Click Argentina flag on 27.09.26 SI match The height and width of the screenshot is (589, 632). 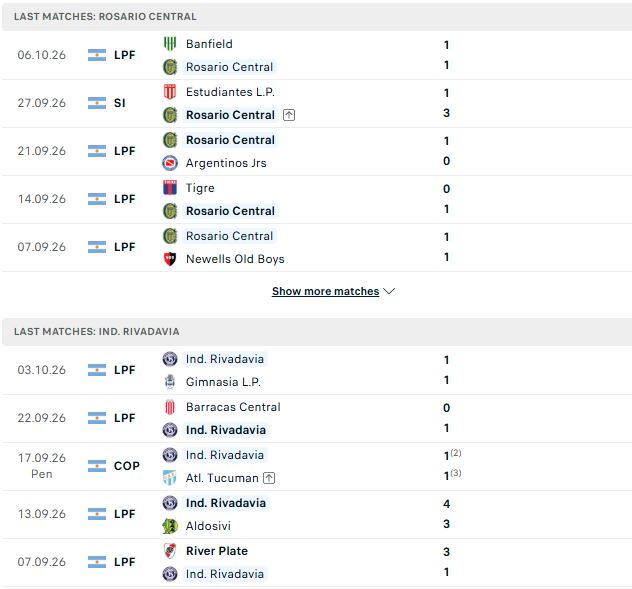[97, 103]
